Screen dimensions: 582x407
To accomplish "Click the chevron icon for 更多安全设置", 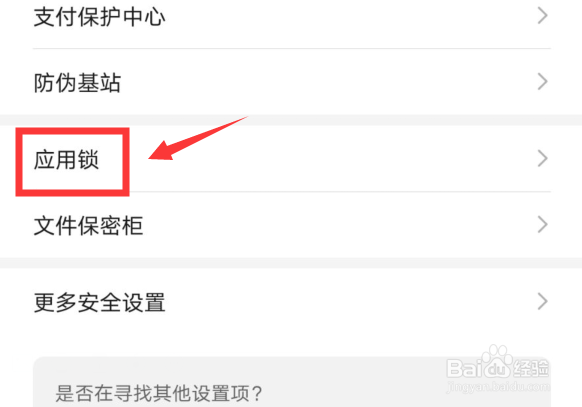I will (x=543, y=301).
